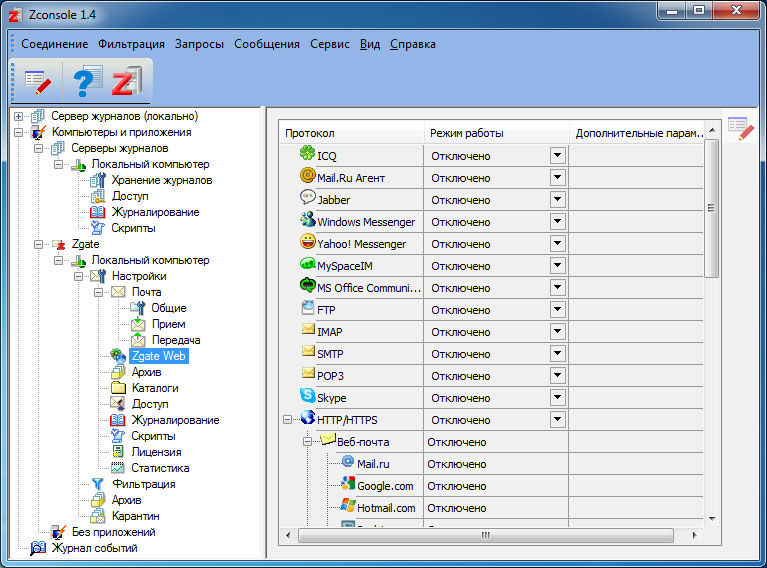Select Общие under Почта
Screen dimensions: 767x568
169,308
